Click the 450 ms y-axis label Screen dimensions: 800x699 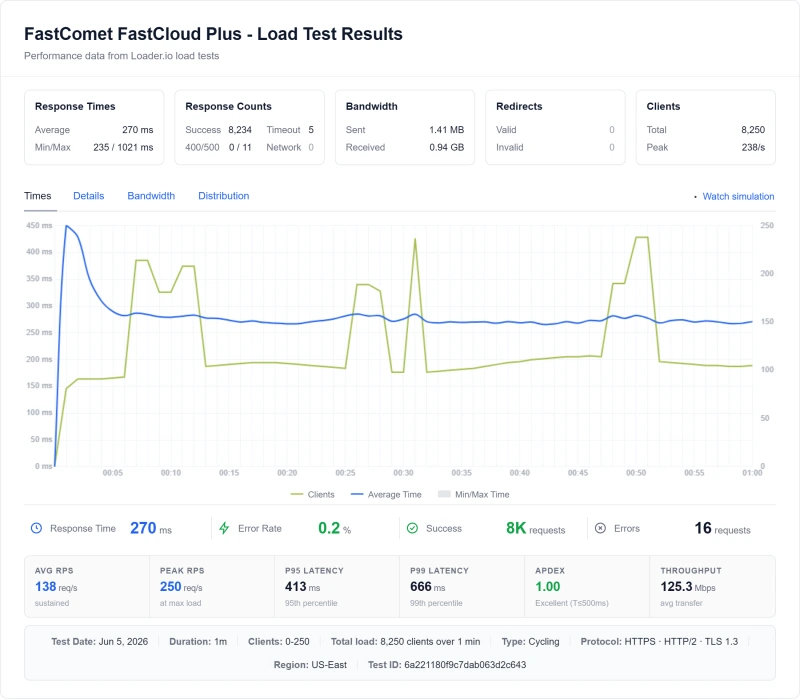(39, 226)
